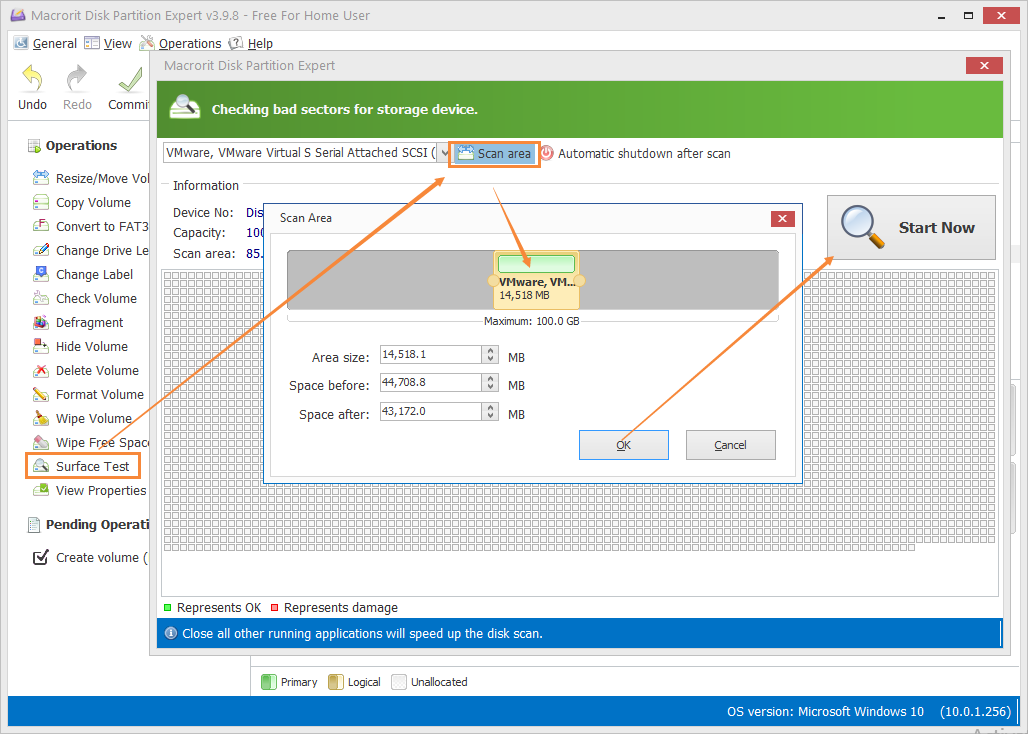This screenshot has height=734, width=1028.
Task: Click the Delete Volume red X icon
Action: click(x=41, y=370)
